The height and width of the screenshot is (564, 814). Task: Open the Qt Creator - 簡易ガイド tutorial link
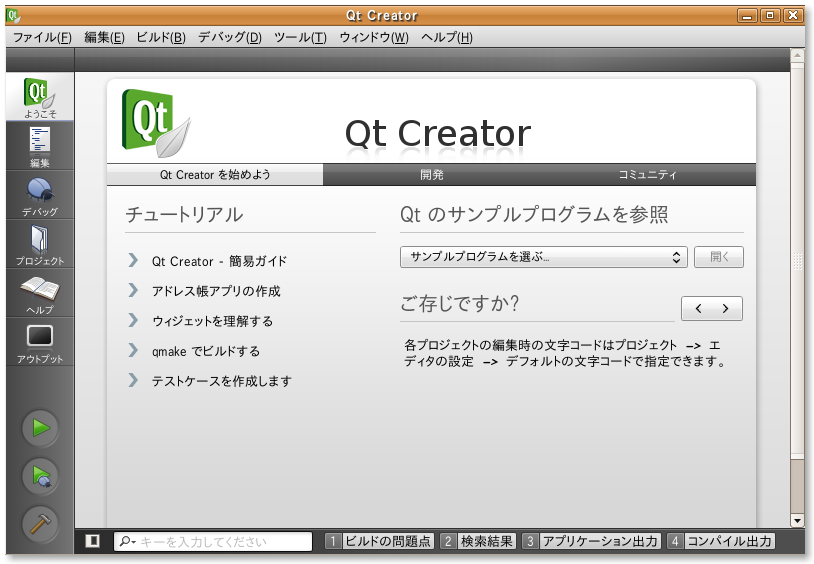click(x=219, y=261)
